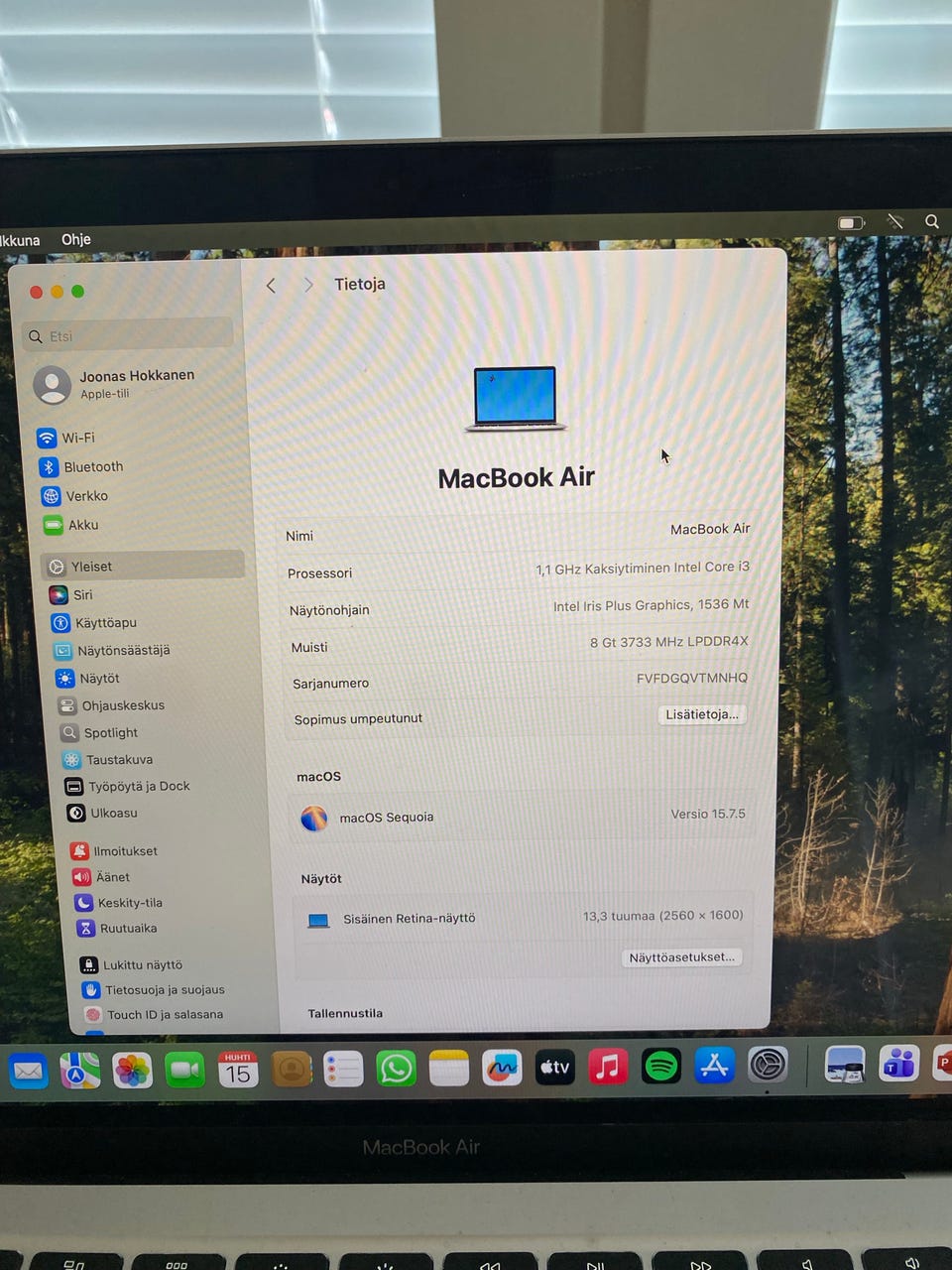
Task: Select Spotlight in the sidebar
Action: 99,732
